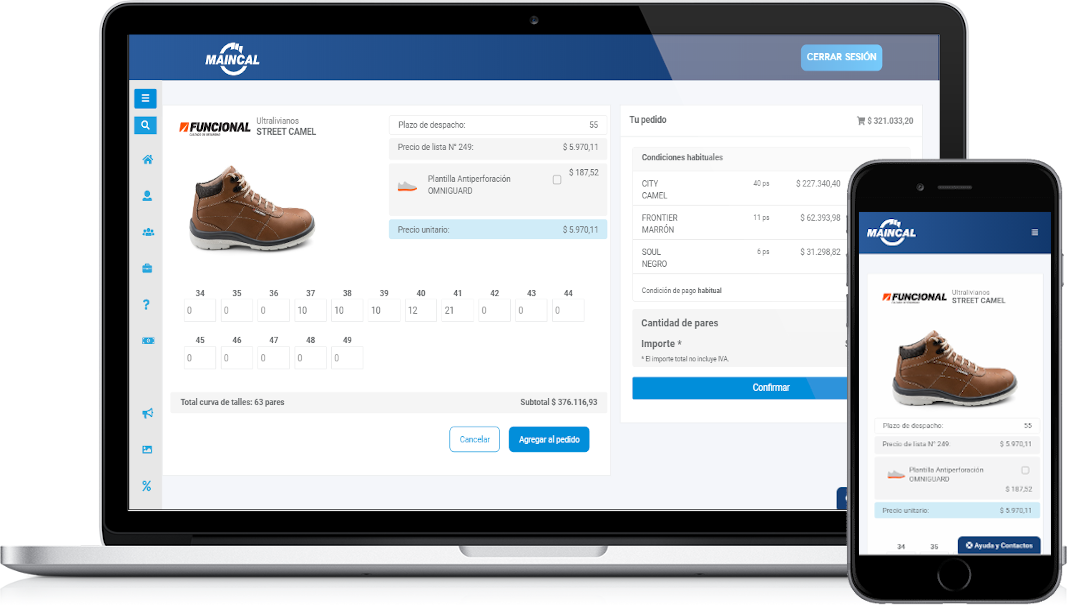
Task: Click the size 40 quantity field
Action: (421, 310)
